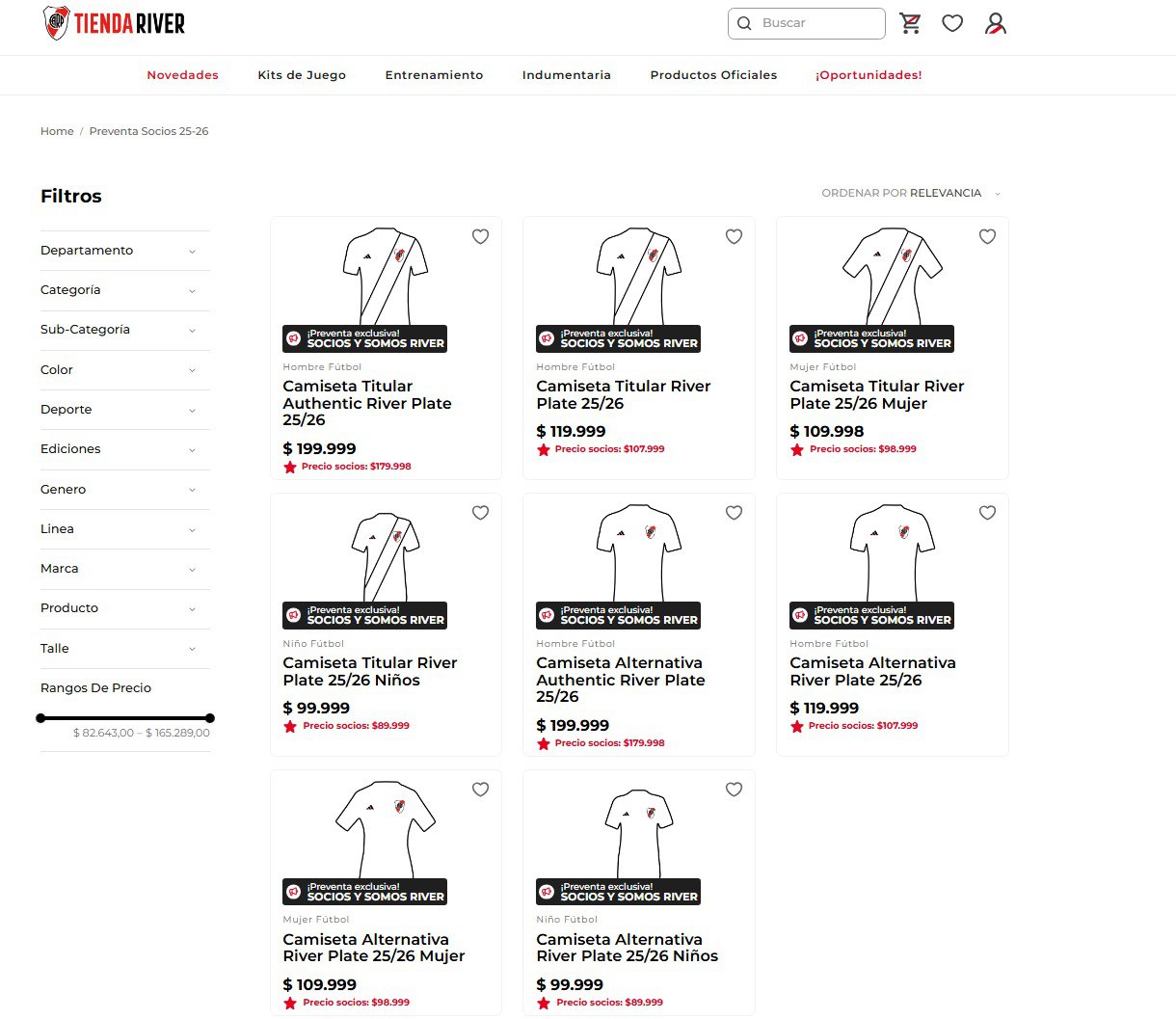Open the Tienda River logo home link
This screenshot has width=1176, height=1019.
click(114, 22)
